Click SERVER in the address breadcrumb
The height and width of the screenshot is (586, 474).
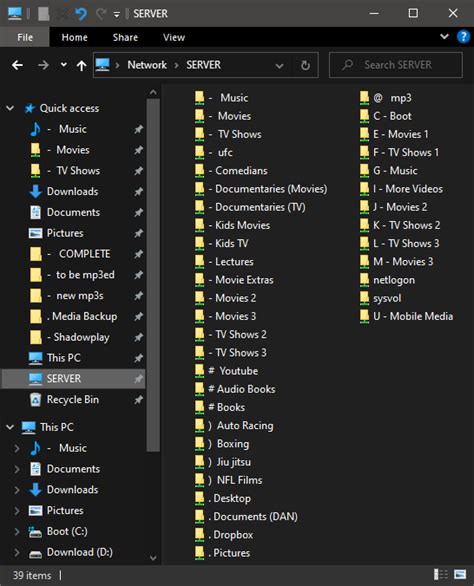click(203, 65)
